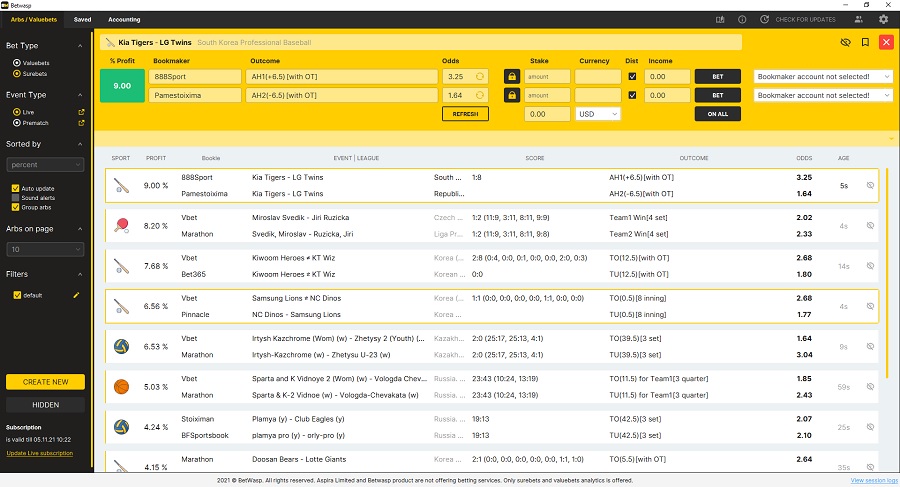
Task: Refresh Pamestoixima odds 1.64 icon
Action: pyautogui.click(x=480, y=95)
